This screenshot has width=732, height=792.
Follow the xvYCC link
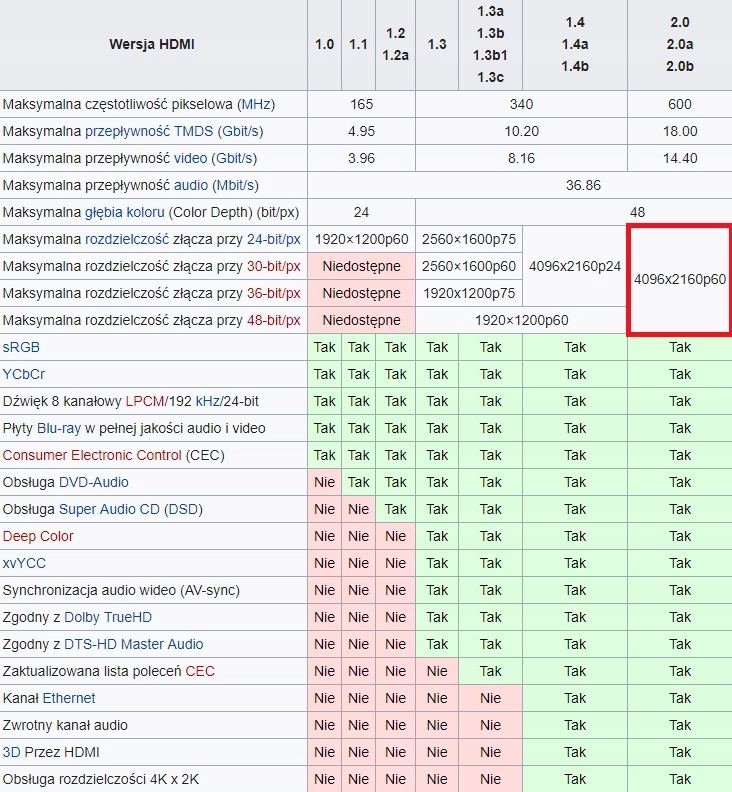pyautogui.click(x=24, y=563)
